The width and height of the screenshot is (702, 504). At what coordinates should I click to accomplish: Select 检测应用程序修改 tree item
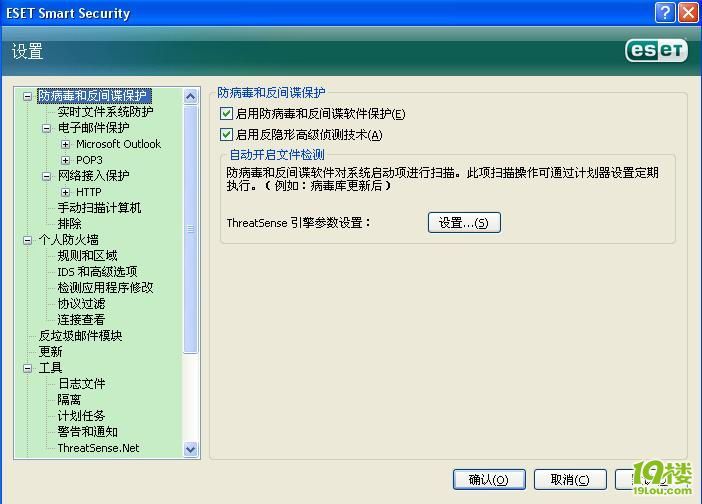tap(105, 287)
